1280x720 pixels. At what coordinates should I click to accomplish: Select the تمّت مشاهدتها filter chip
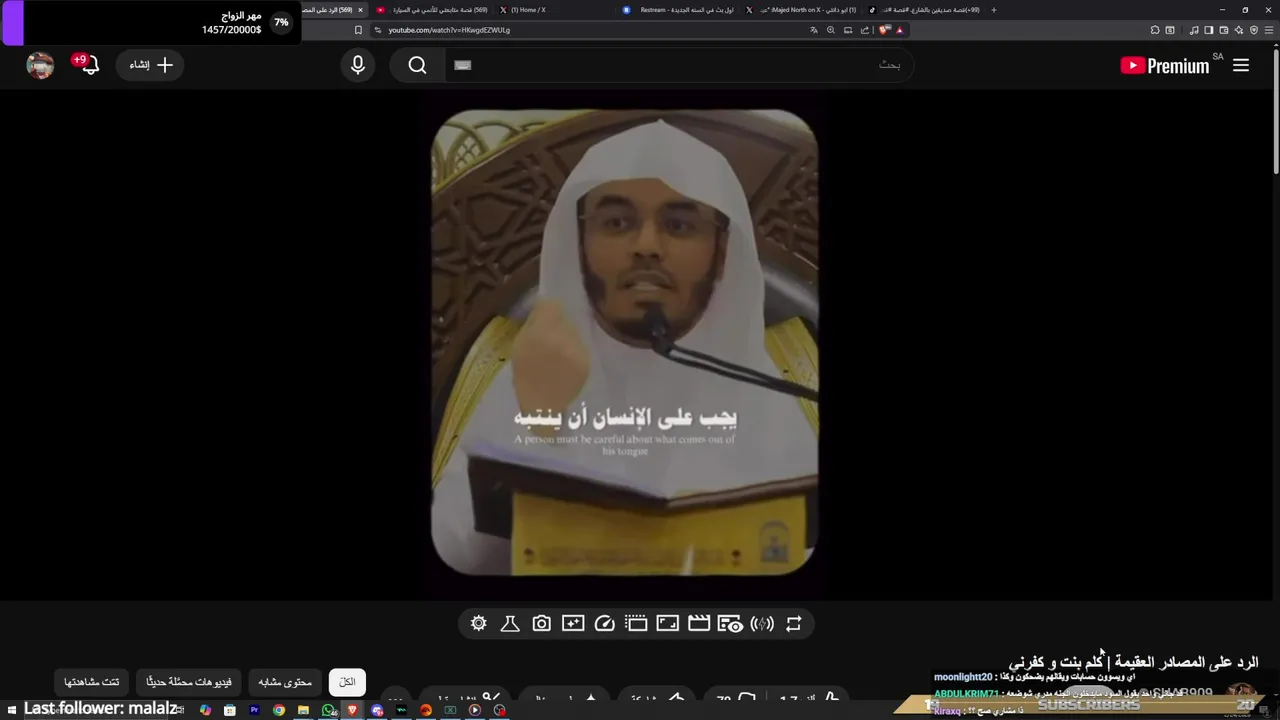[92, 682]
